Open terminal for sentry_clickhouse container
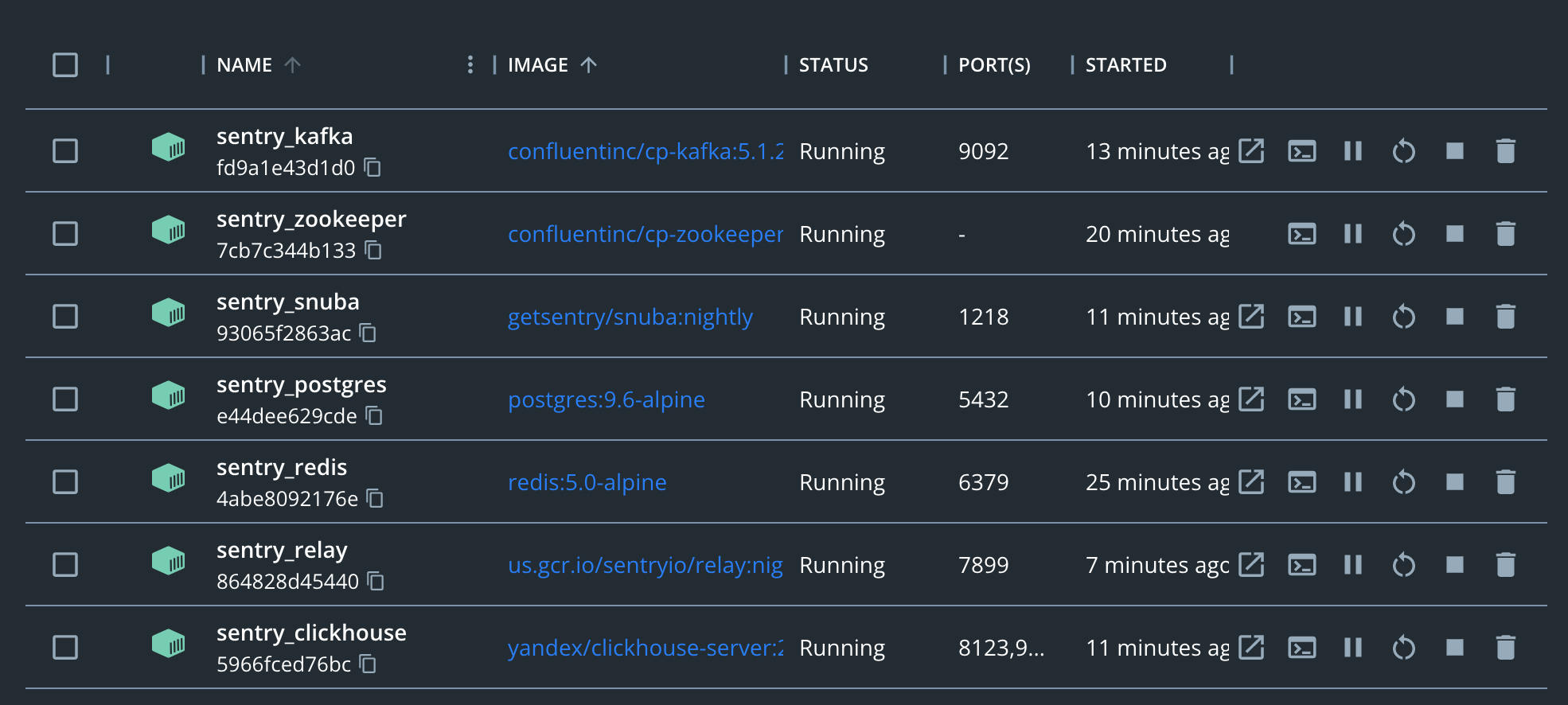The height and width of the screenshot is (705, 1568). click(1302, 647)
